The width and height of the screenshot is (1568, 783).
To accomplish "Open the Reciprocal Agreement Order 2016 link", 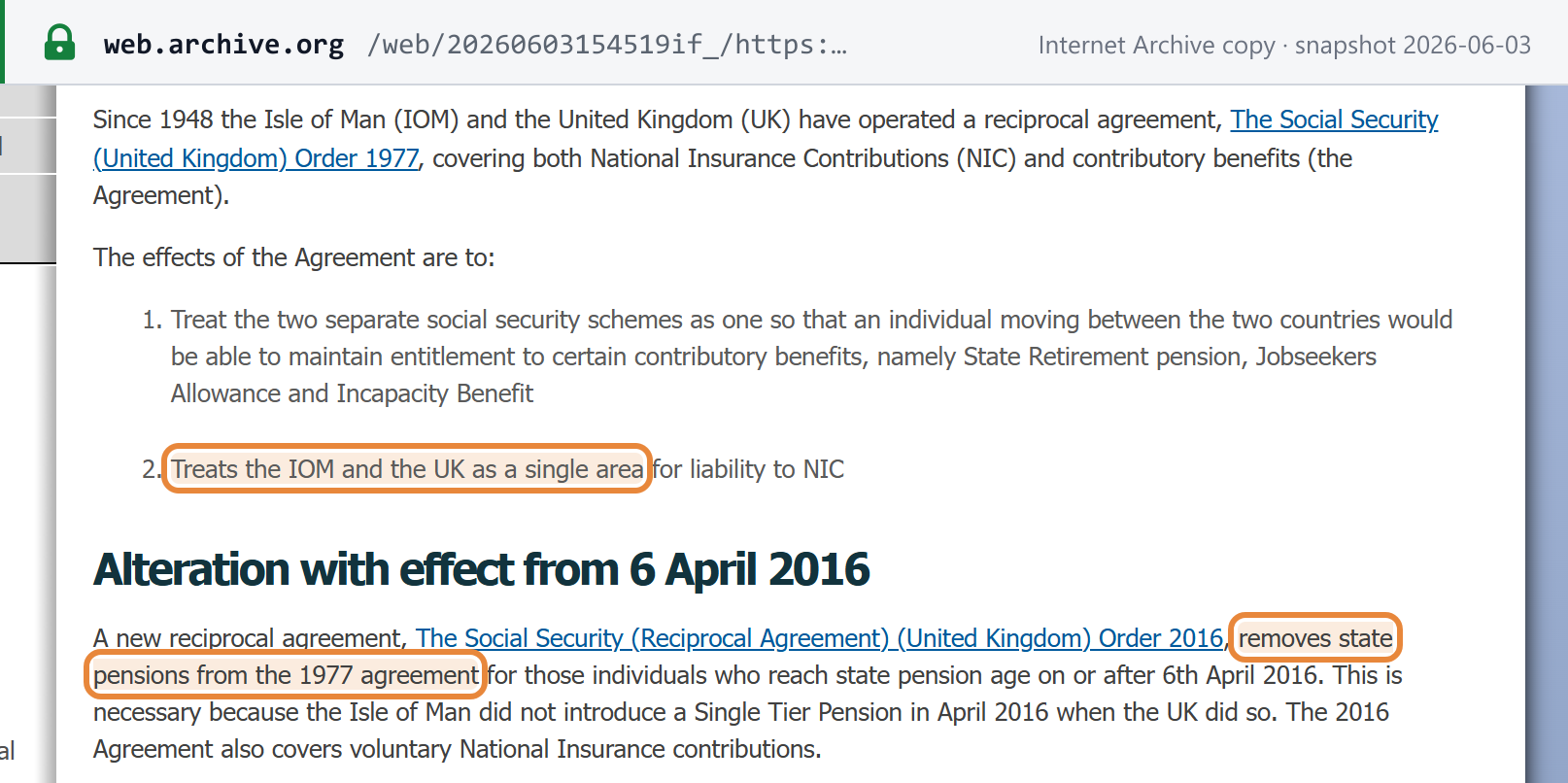I will pyautogui.click(x=819, y=638).
